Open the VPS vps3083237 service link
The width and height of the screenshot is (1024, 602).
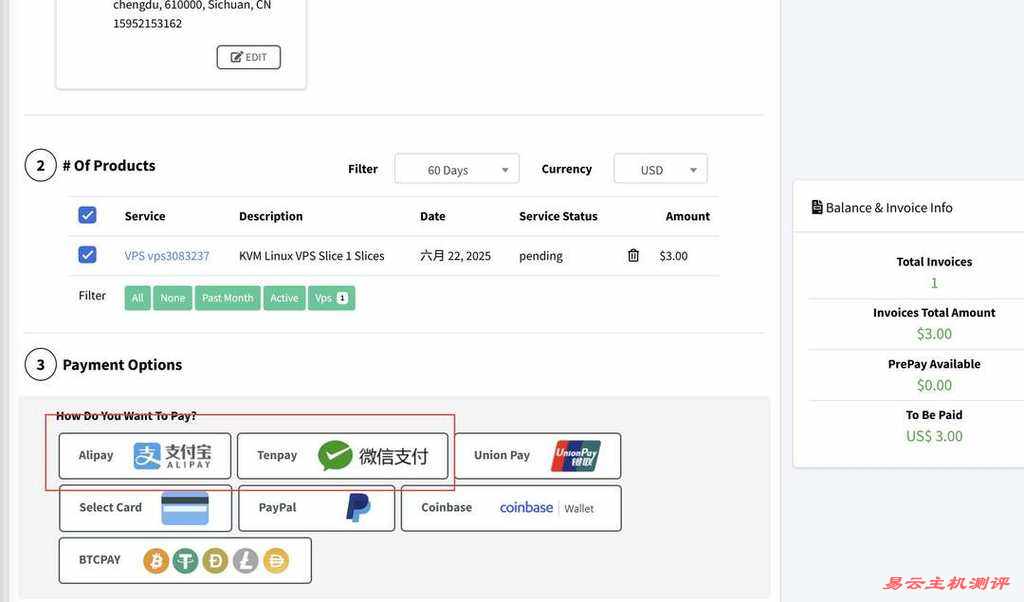(167, 256)
